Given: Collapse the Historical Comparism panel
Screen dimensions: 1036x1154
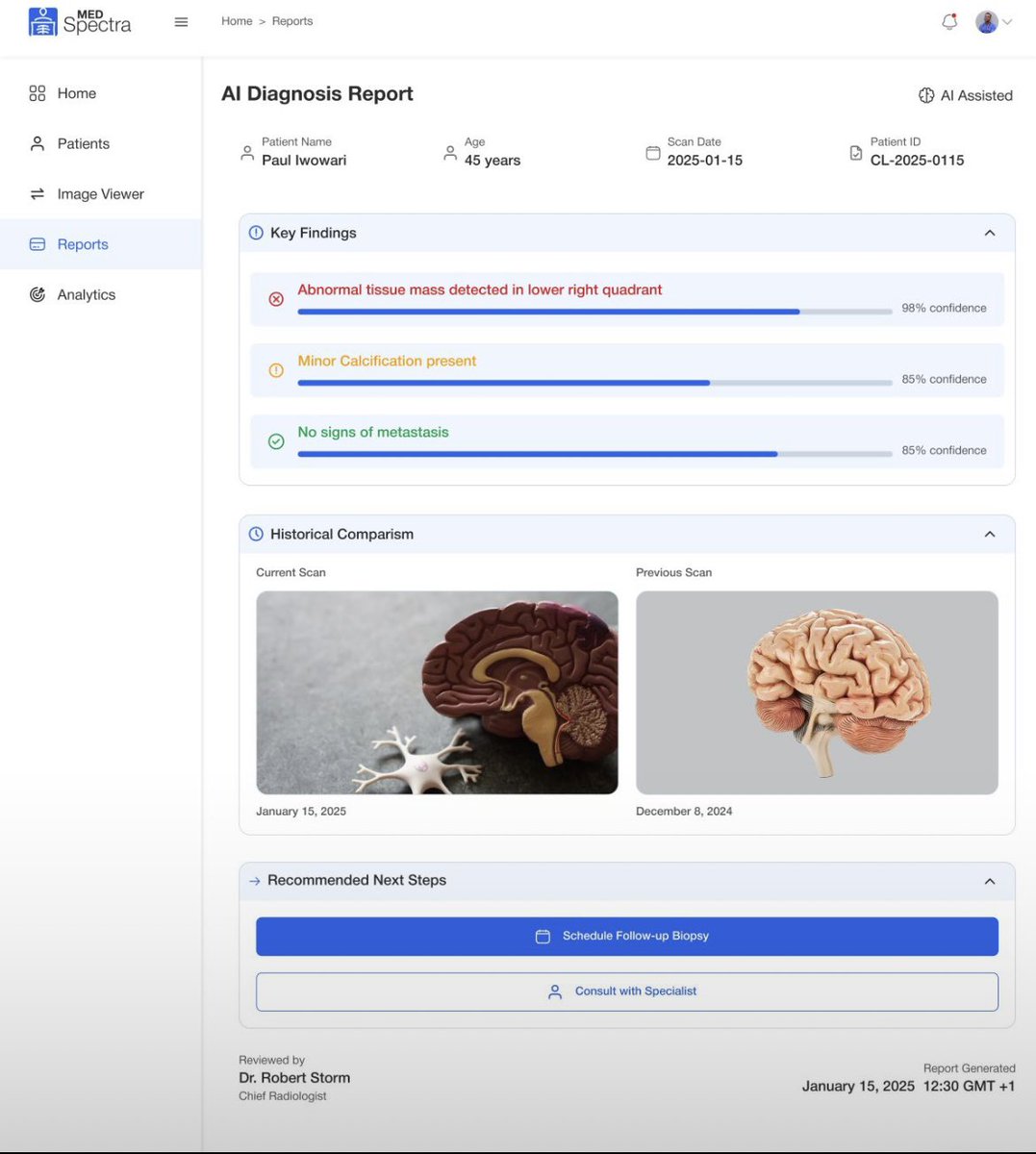Looking at the screenshot, I should (990, 534).
